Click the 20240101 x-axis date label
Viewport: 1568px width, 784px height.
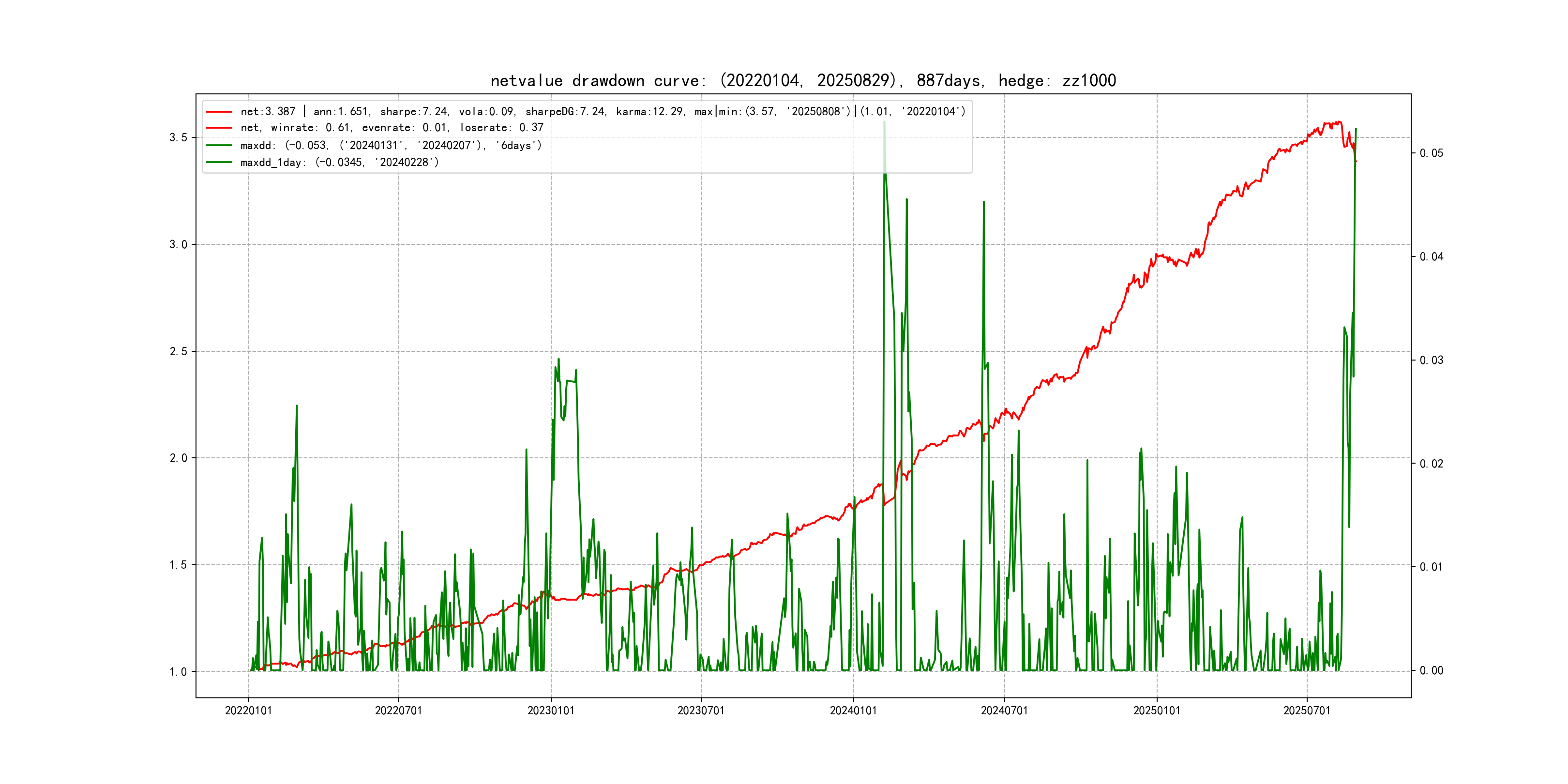(x=853, y=711)
